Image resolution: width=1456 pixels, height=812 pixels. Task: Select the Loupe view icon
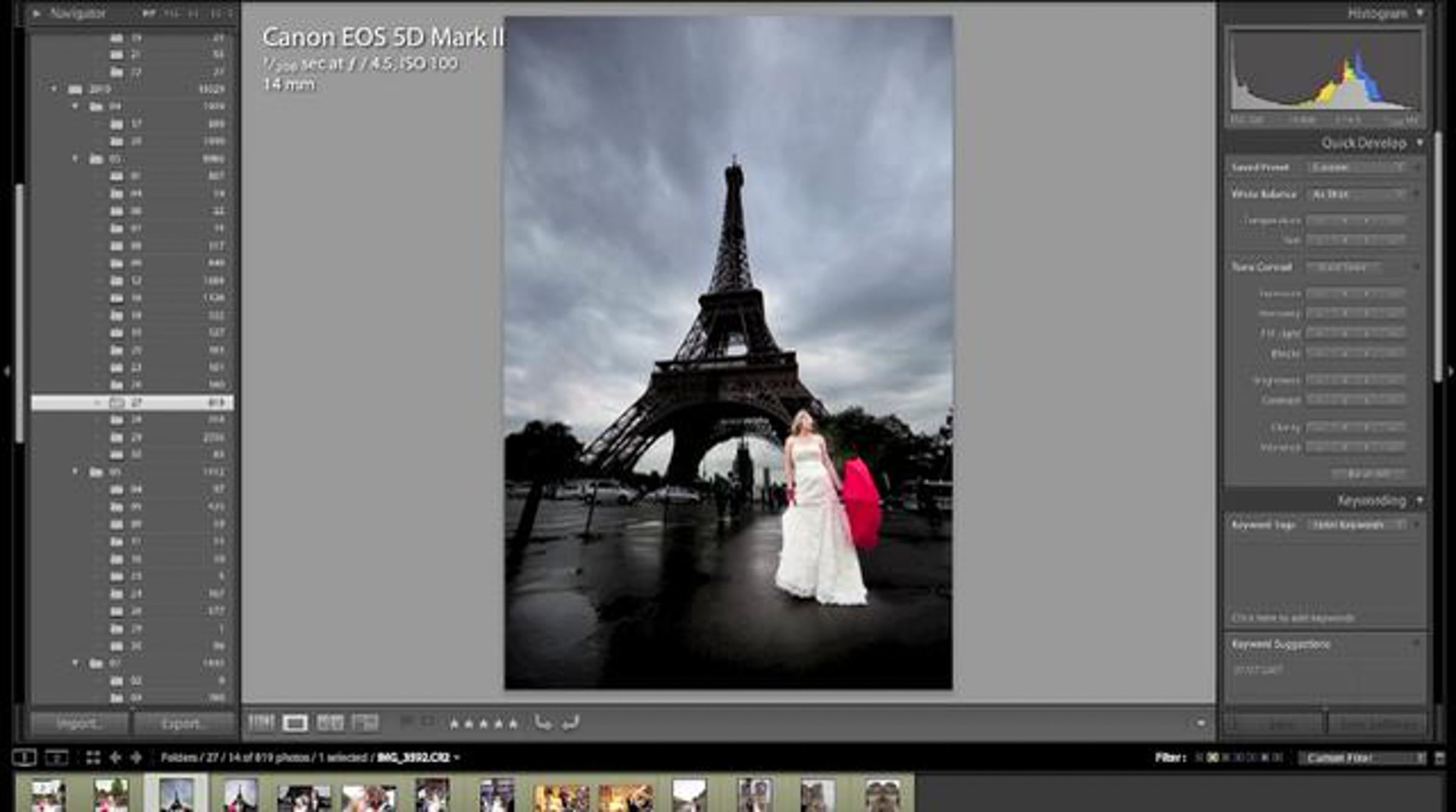(x=295, y=722)
